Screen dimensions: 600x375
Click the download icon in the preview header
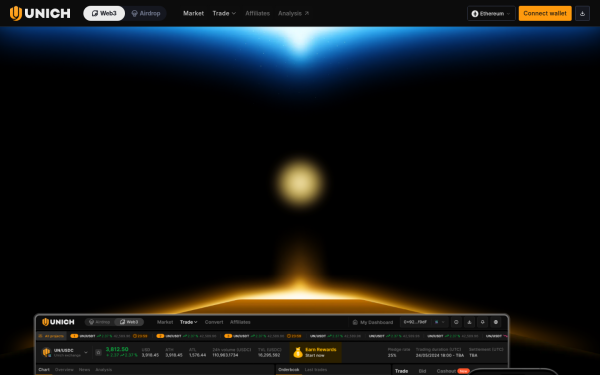pos(470,322)
